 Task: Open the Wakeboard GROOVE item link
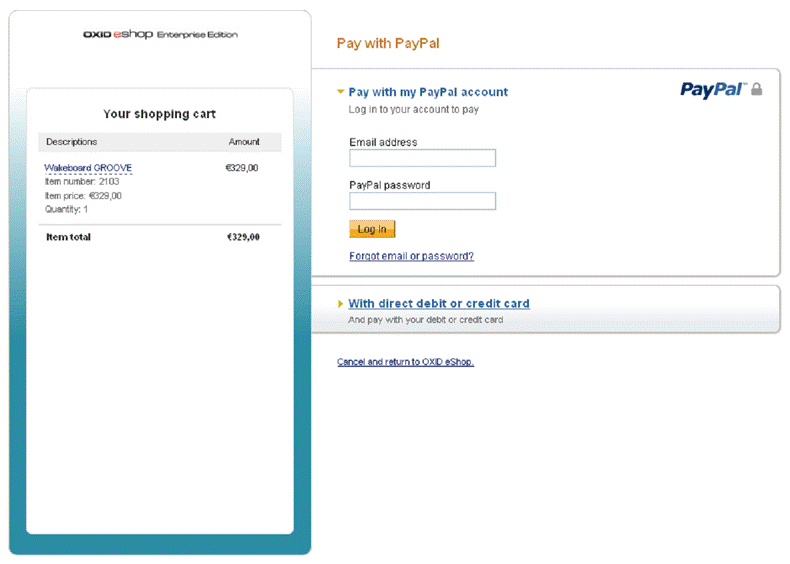tap(88, 167)
